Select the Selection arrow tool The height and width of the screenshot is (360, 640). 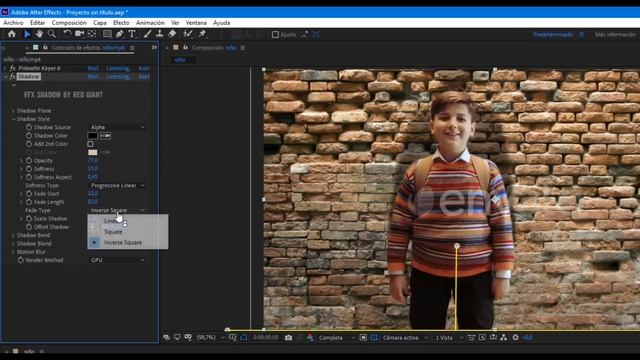click(x=27, y=34)
